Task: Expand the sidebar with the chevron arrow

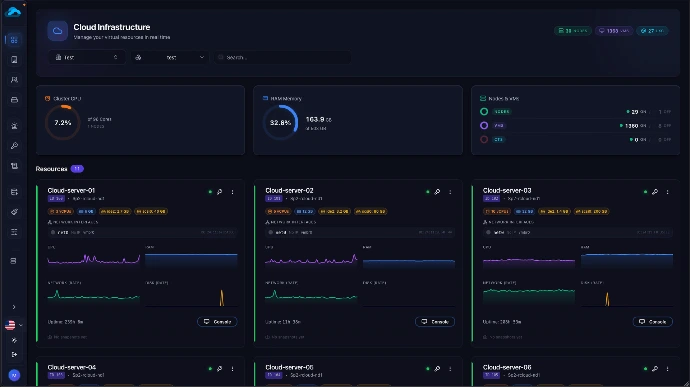Action: click(x=14, y=307)
